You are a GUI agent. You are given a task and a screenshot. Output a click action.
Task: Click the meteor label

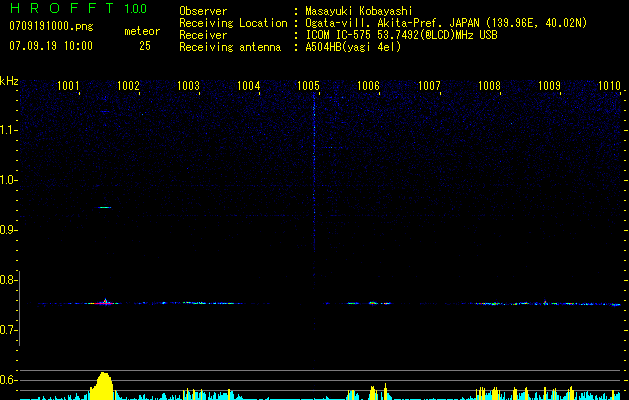coord(142,31)
